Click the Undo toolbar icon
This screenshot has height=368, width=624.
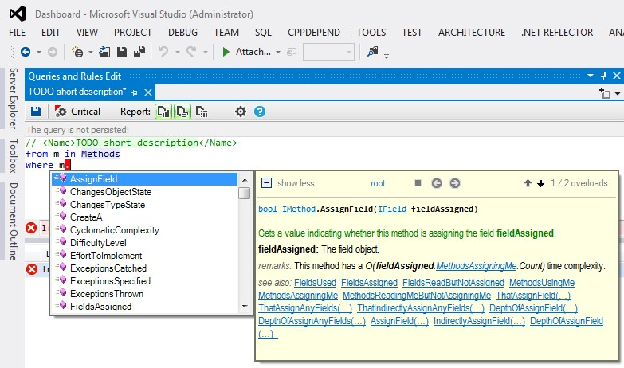coord(163,52)
